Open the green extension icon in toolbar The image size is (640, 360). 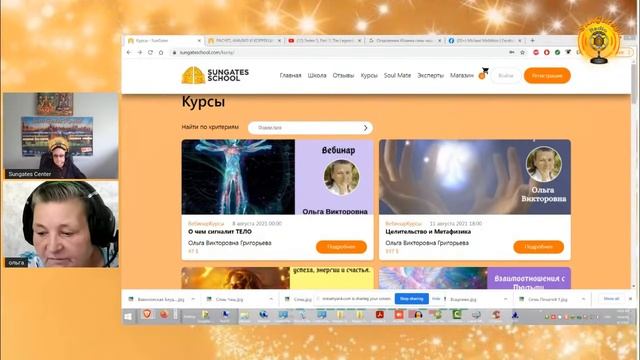pyautogui.click(x=557, y=52)
